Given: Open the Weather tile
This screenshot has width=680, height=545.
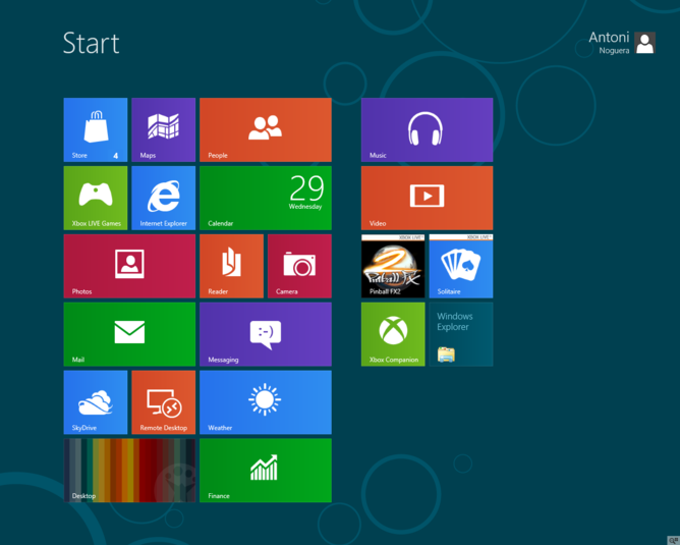Looking at the screenshot, I should 265,402.
